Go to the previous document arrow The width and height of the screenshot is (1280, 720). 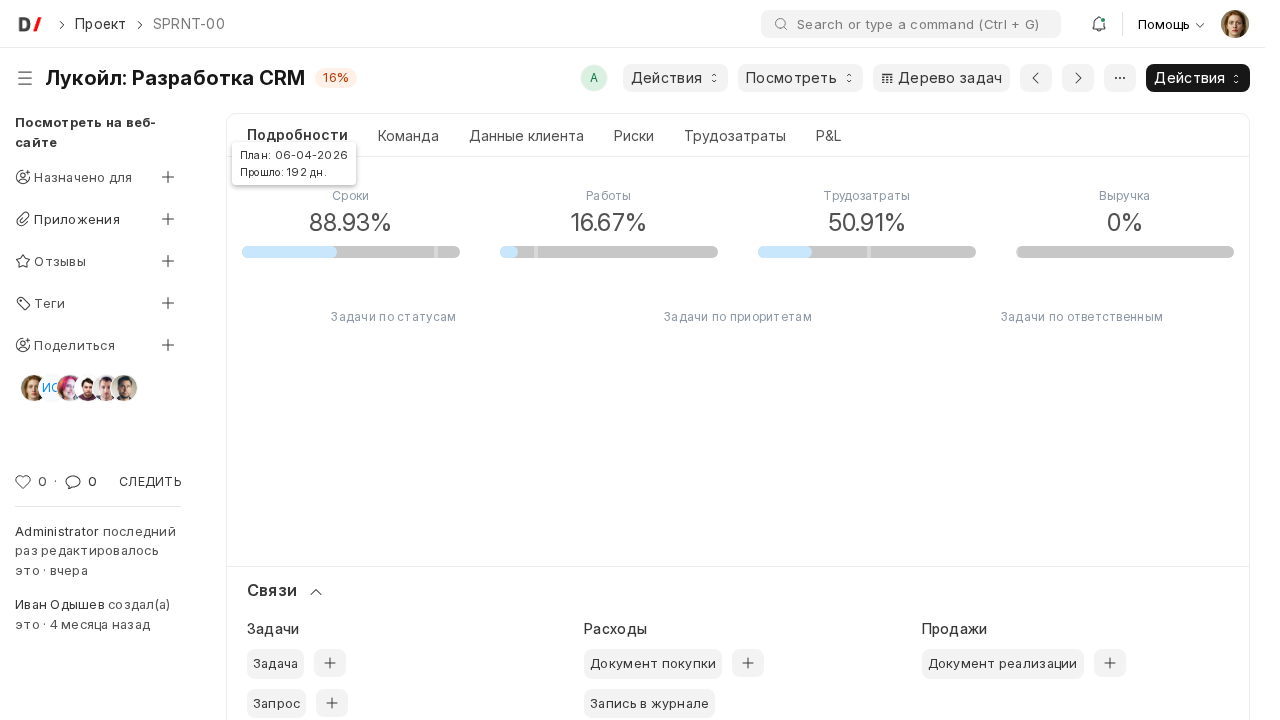(1036, 78)
